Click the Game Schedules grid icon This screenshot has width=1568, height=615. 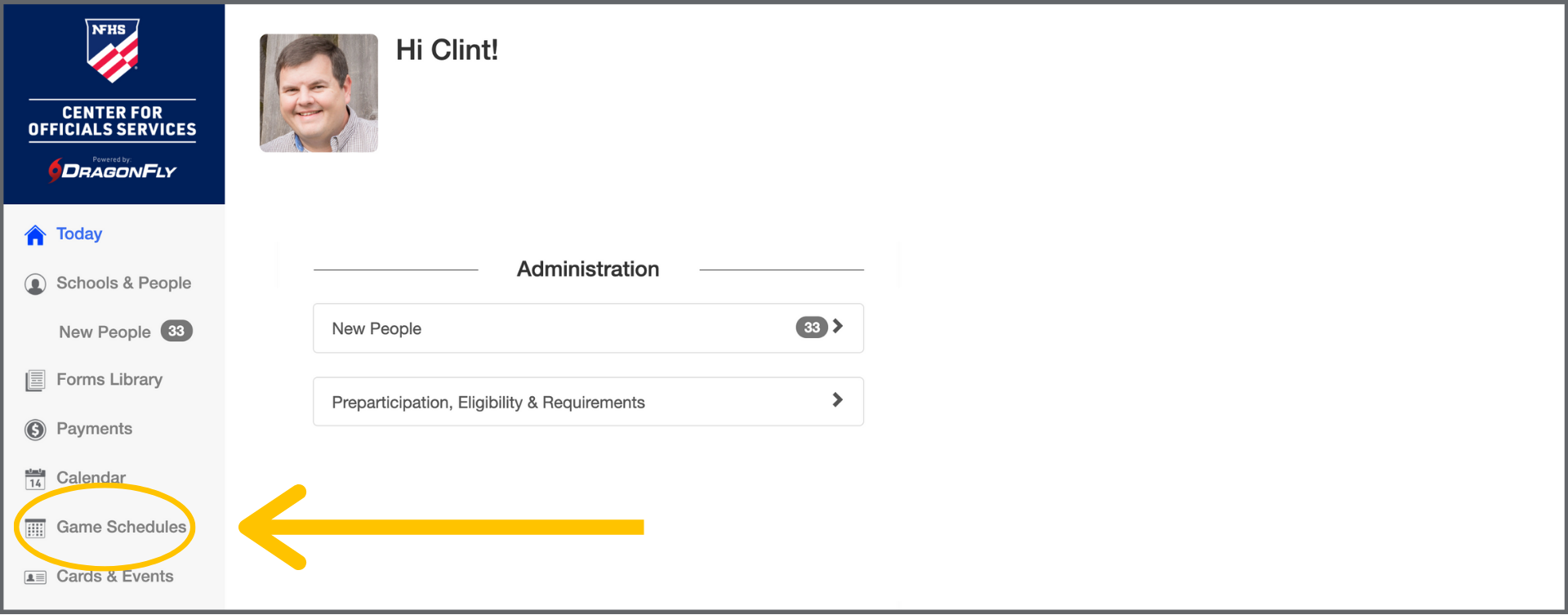35,528
